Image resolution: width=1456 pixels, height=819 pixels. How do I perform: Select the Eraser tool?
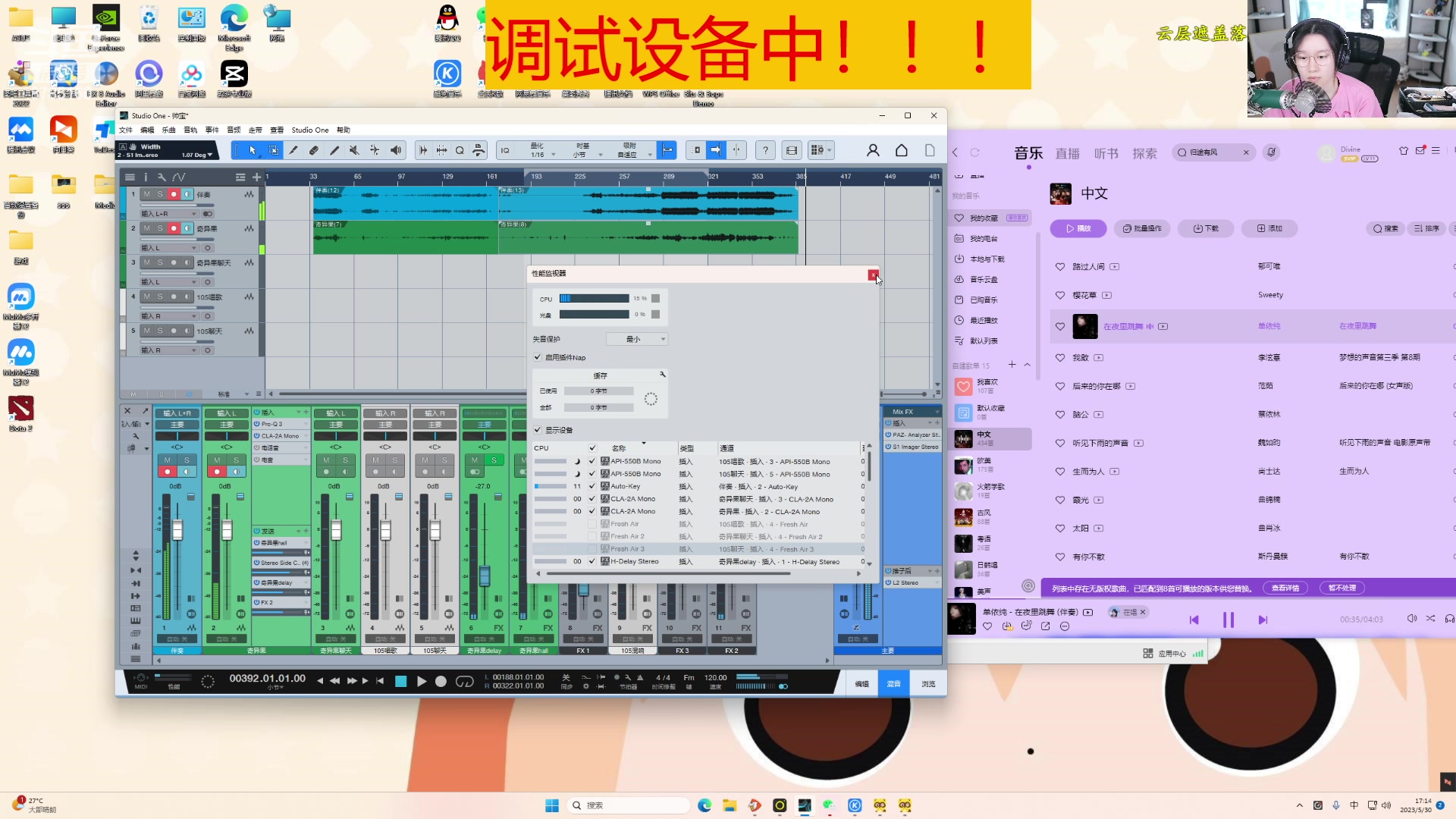point(314,150)
